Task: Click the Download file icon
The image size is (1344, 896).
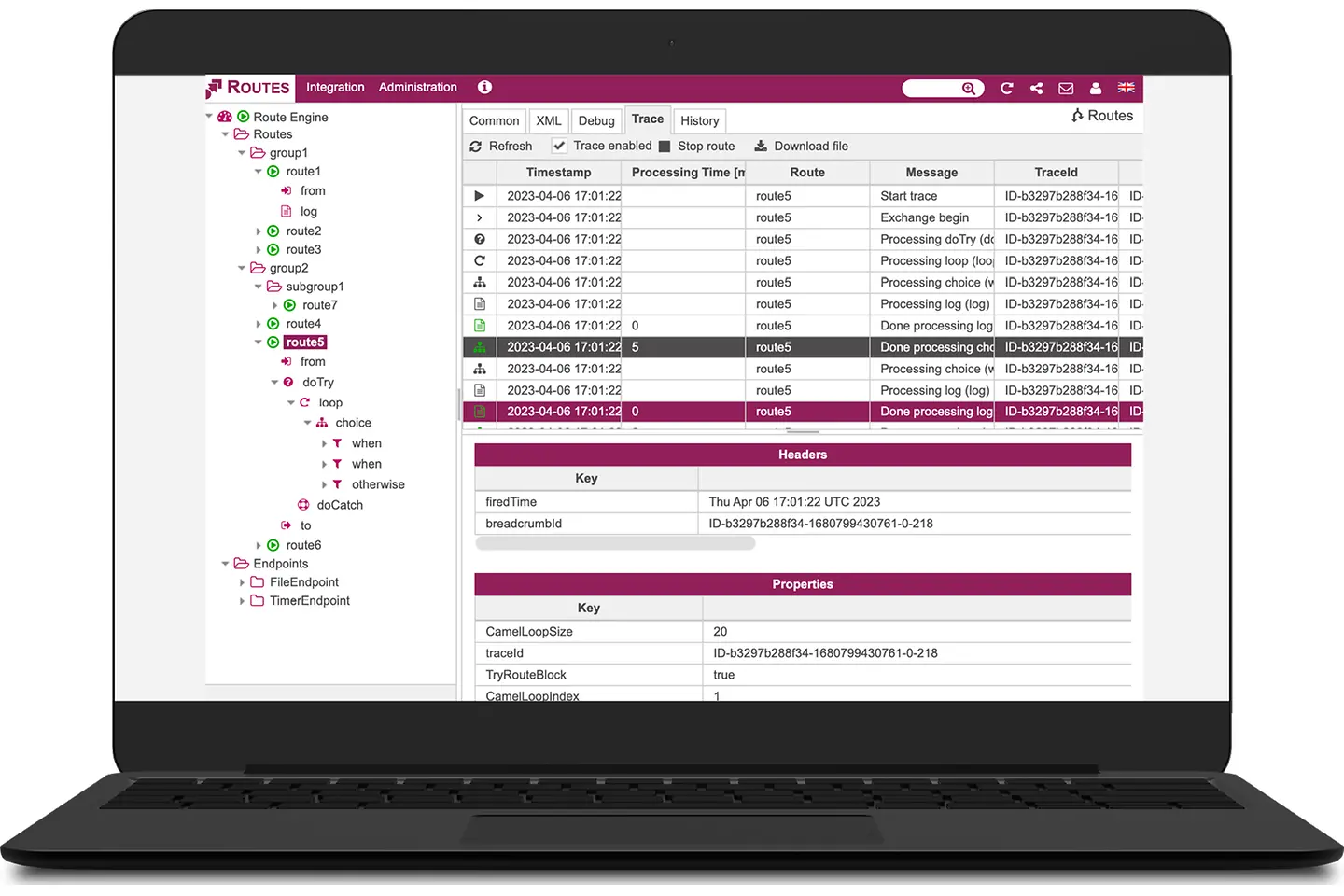Action: 761,147
